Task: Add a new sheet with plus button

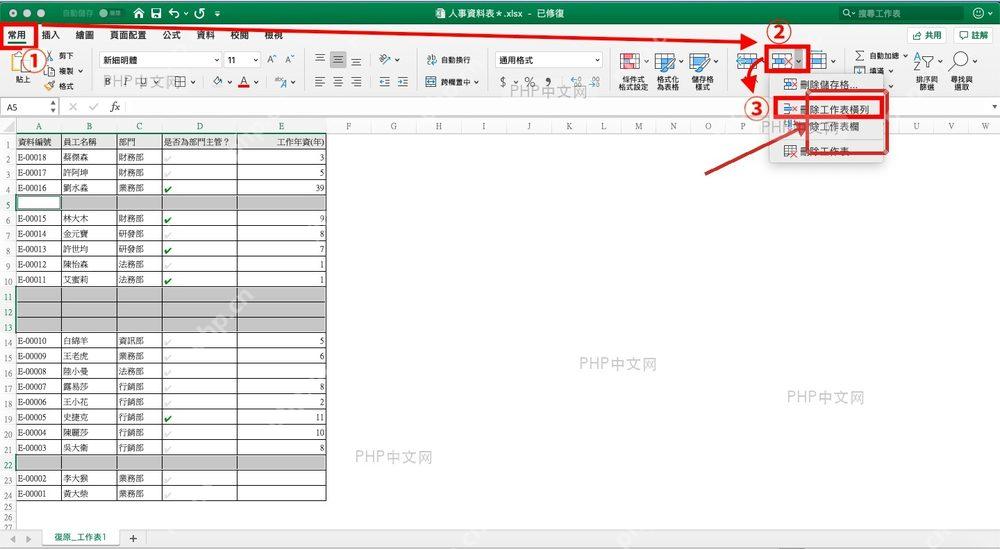Action: [x=133, y=538]
